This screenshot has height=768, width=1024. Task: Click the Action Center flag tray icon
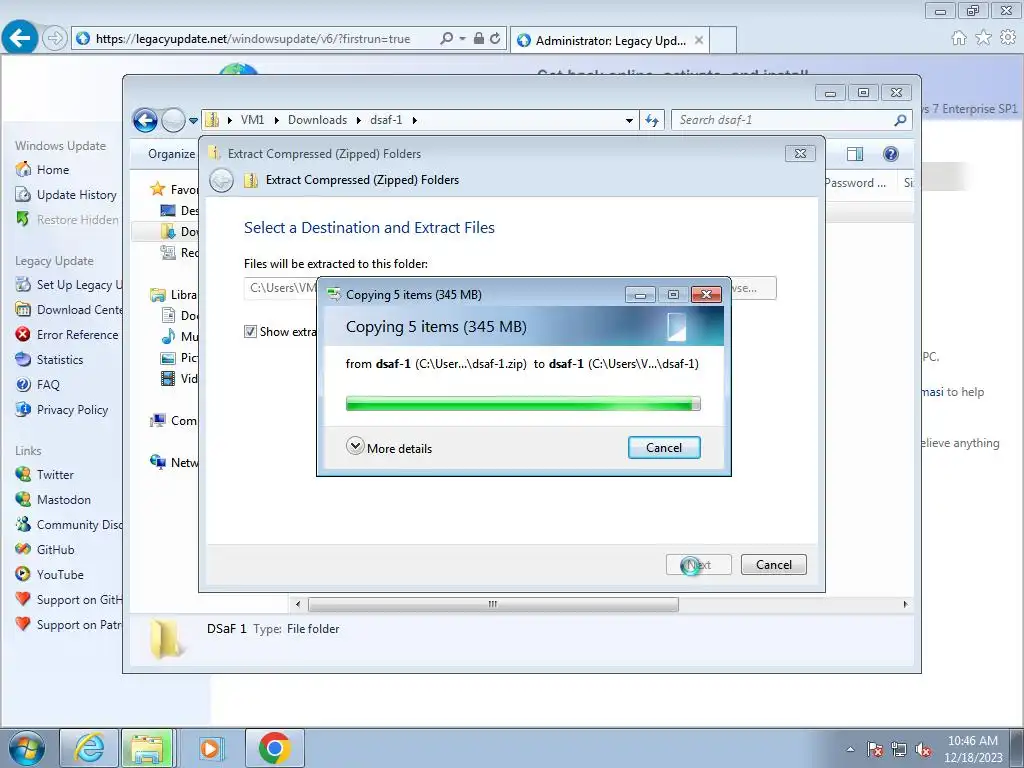pyautogui.click(x=875, y=749)
